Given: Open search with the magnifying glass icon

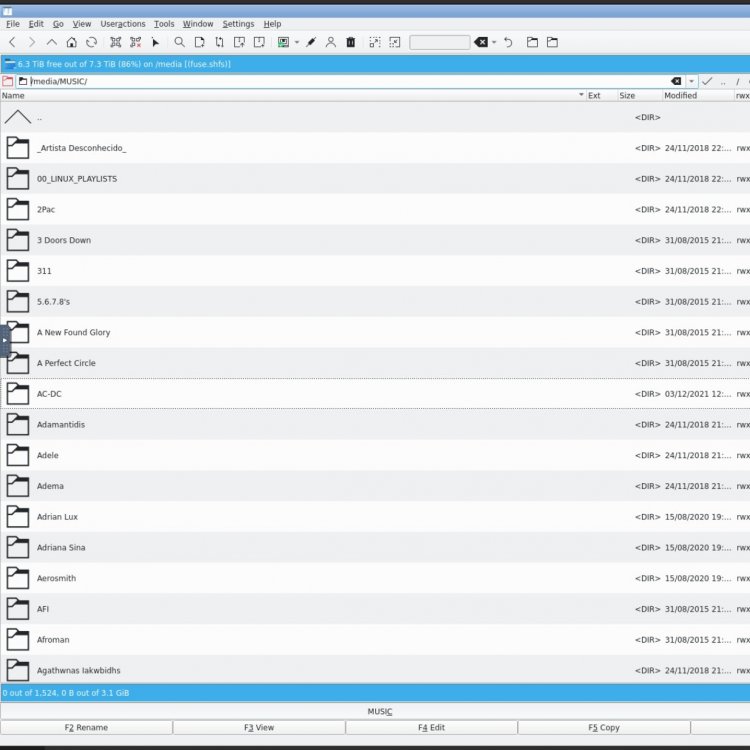Looking at the screenshot, I should [179, 43].
